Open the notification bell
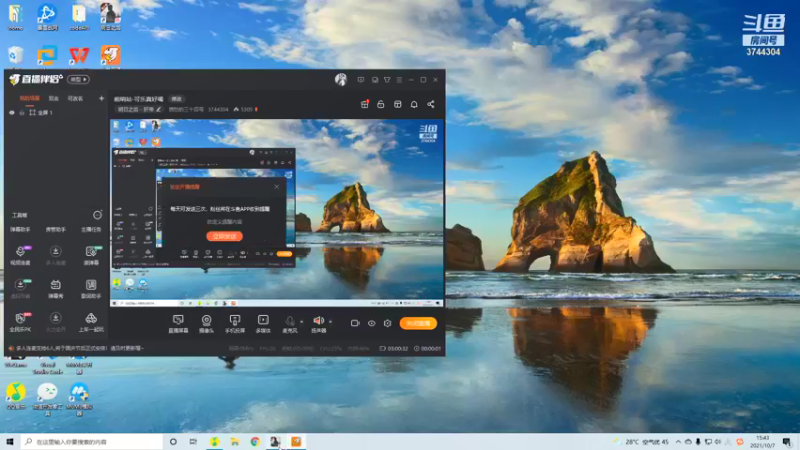 (x=414, y=104)
